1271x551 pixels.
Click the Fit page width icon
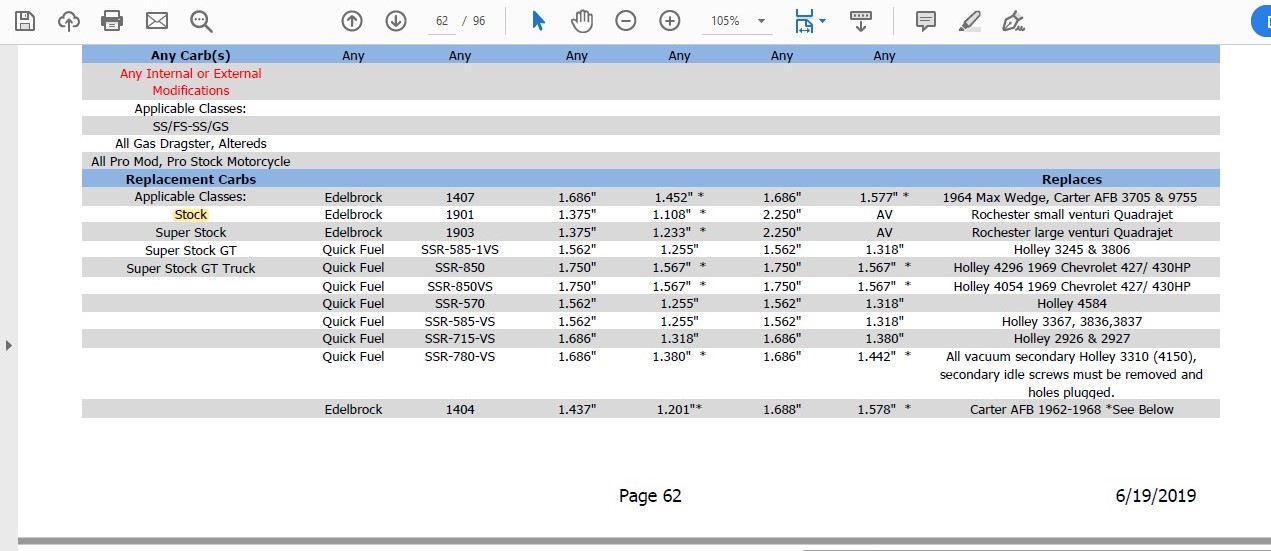coord(804,21)
